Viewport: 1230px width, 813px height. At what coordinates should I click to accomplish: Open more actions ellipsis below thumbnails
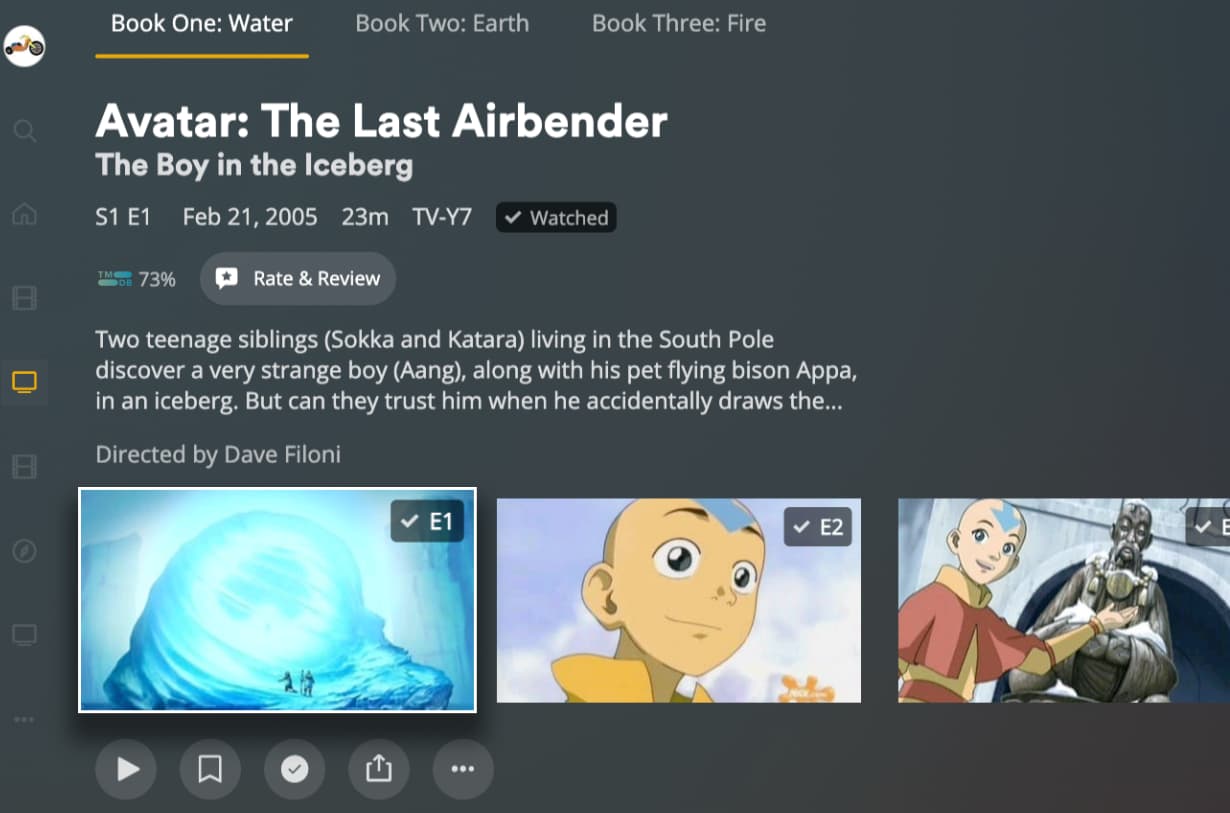463,769
